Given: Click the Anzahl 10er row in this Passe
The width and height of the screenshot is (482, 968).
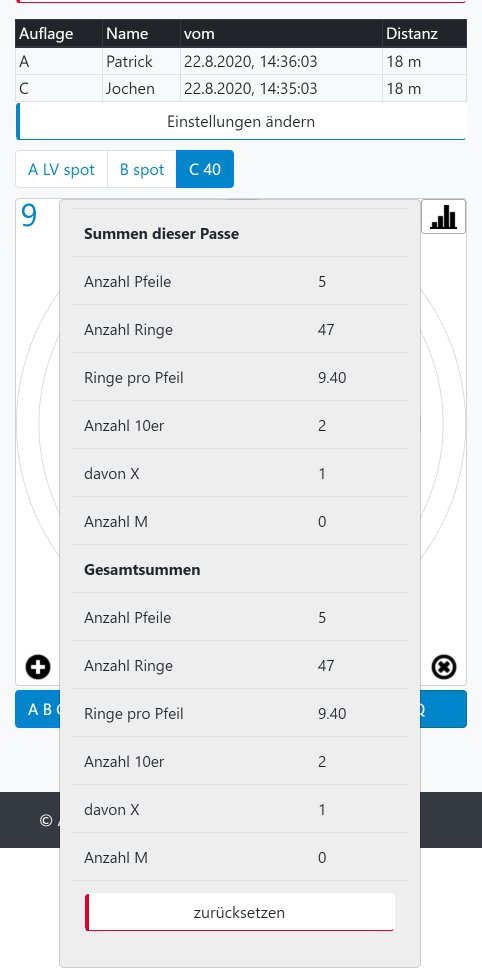Looking at the screenshot, I should 239,425.
